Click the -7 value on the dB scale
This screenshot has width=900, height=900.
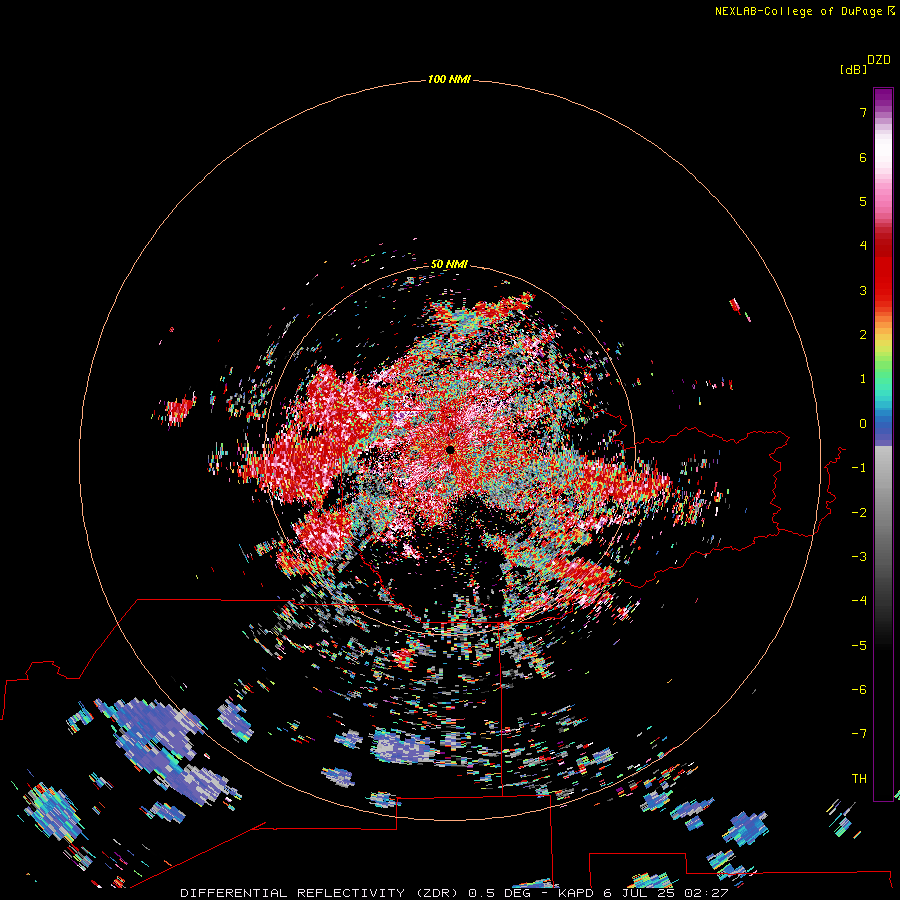859,734
